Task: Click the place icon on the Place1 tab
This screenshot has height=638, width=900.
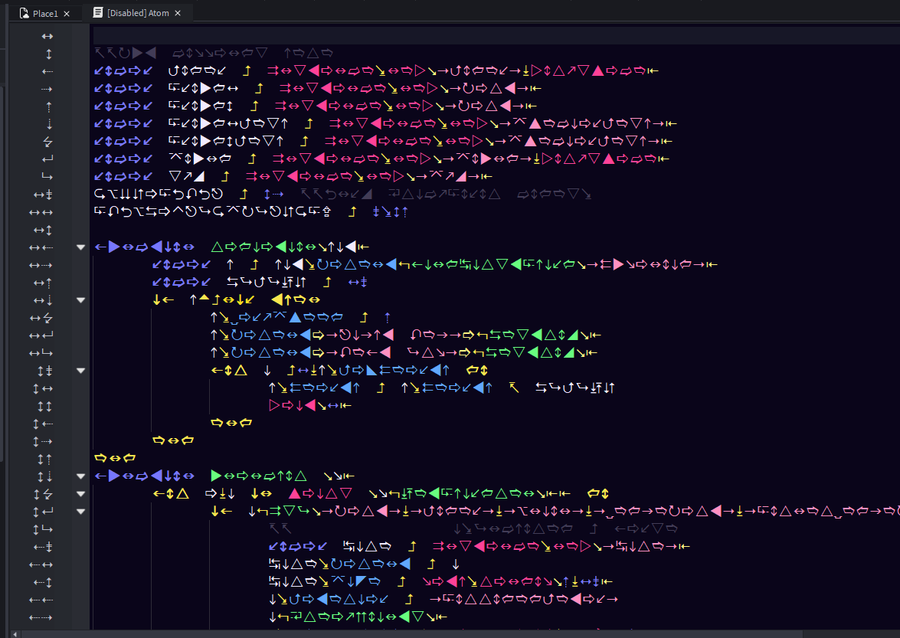Action: (24, 13)
